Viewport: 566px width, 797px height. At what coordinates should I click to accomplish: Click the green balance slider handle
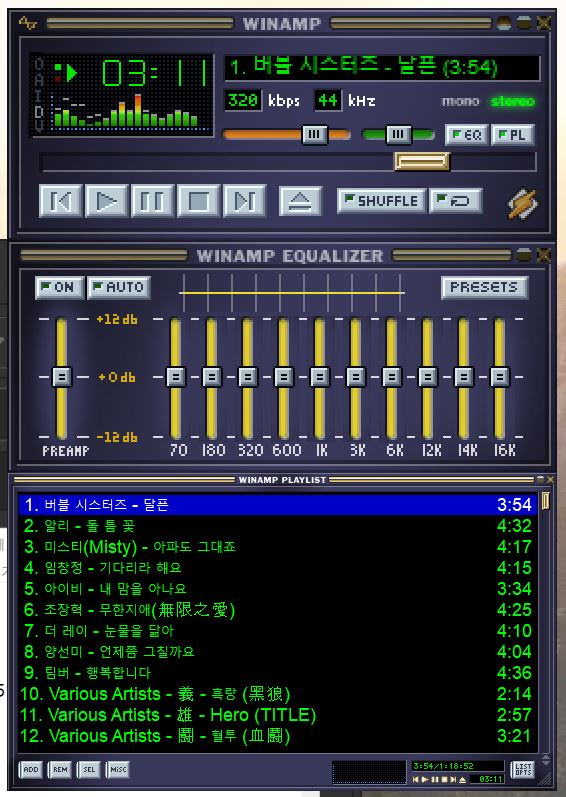point(398,135)
